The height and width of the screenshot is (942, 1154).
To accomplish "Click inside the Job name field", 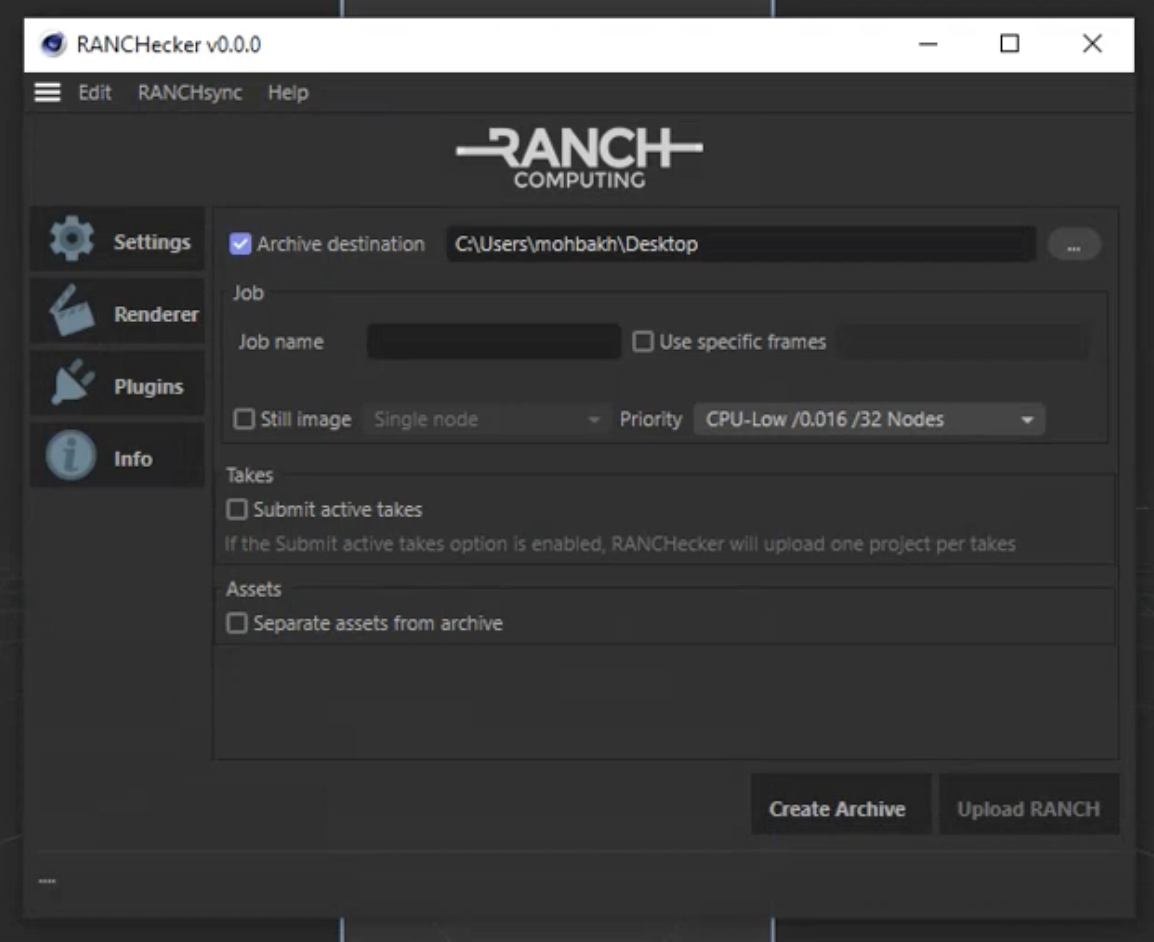I will pyautogui.click(x=493, y=340).
